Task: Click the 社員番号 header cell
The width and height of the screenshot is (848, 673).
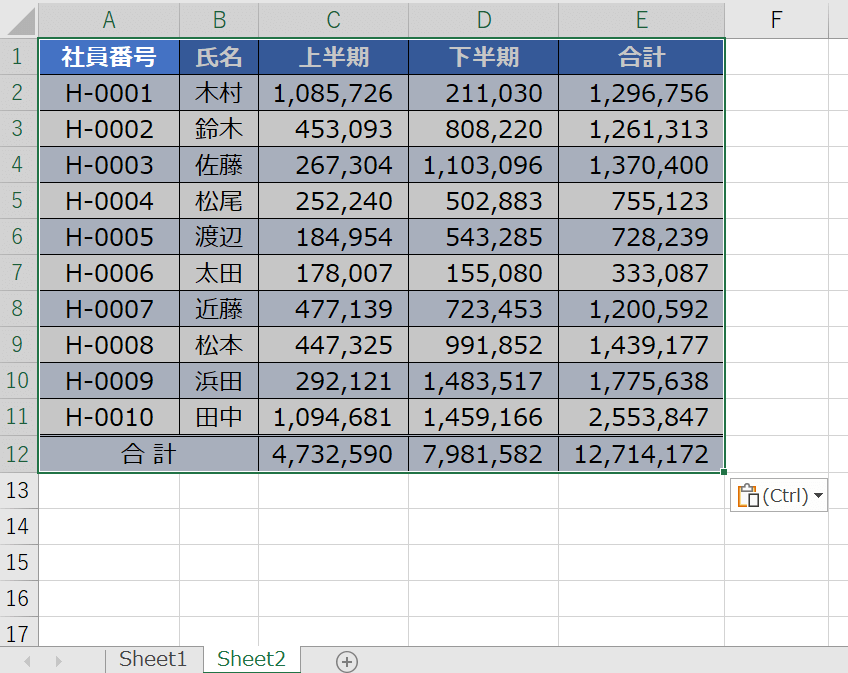Action: click(109, 57)
